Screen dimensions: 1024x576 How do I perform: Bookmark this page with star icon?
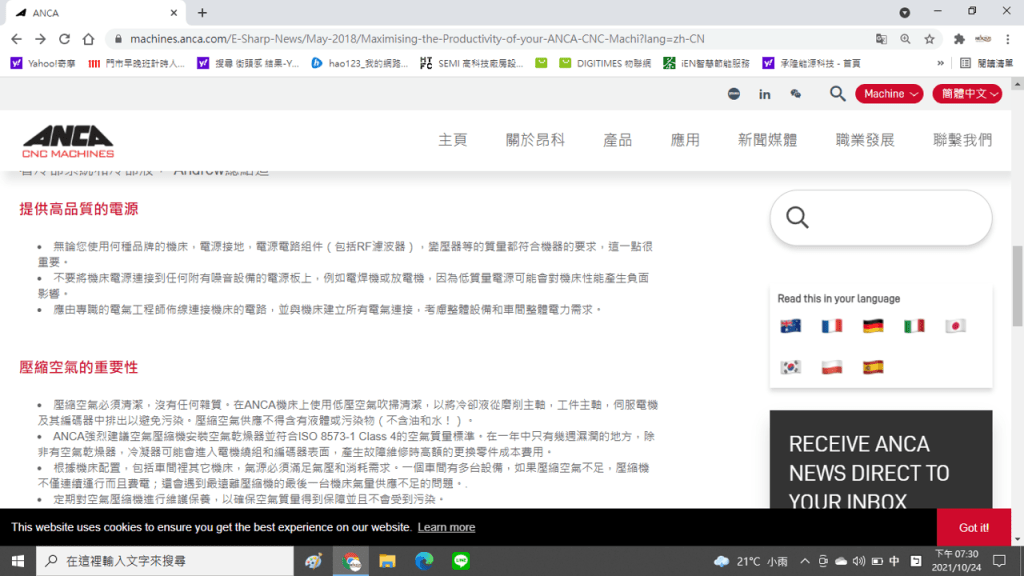coord(929,39)
